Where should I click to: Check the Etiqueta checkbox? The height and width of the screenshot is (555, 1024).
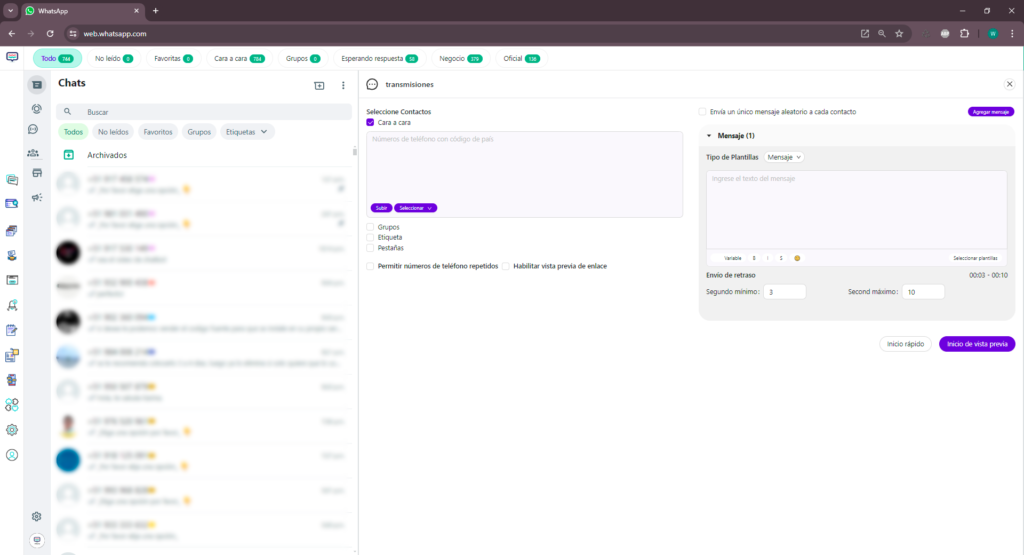coord(370,238)
